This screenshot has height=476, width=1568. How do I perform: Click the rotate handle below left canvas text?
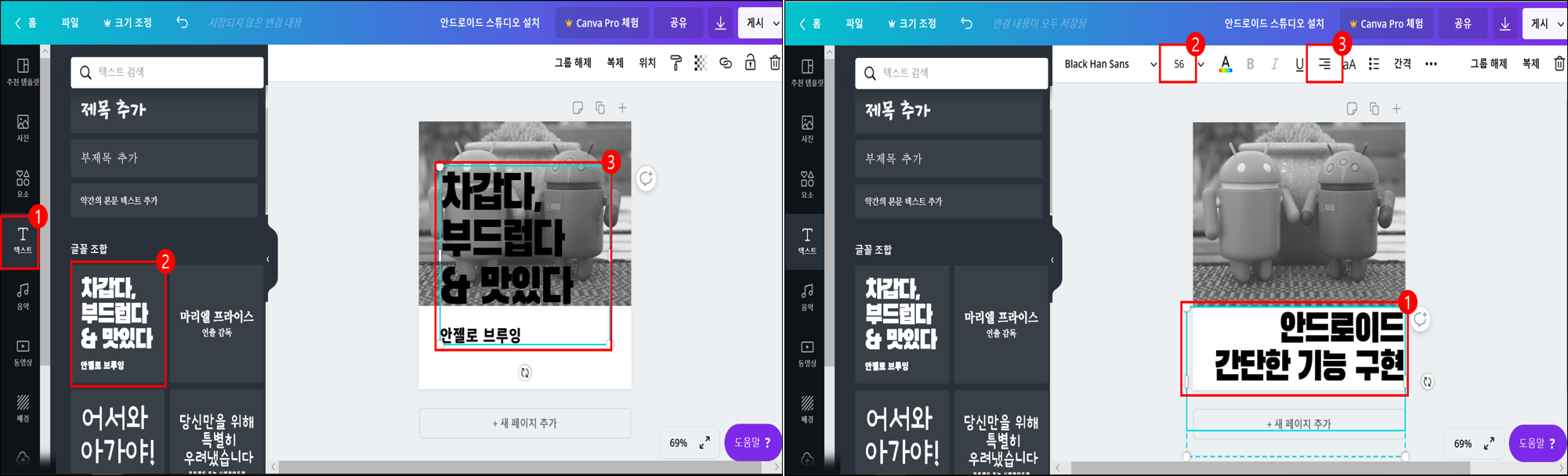point(525,373)
